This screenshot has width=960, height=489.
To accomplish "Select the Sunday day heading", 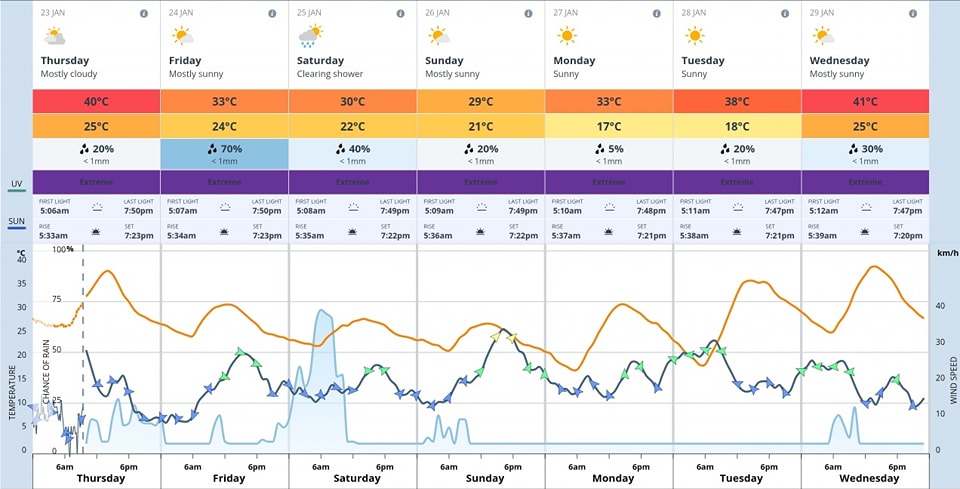I will pyautogui.click(x=444, y=61).
